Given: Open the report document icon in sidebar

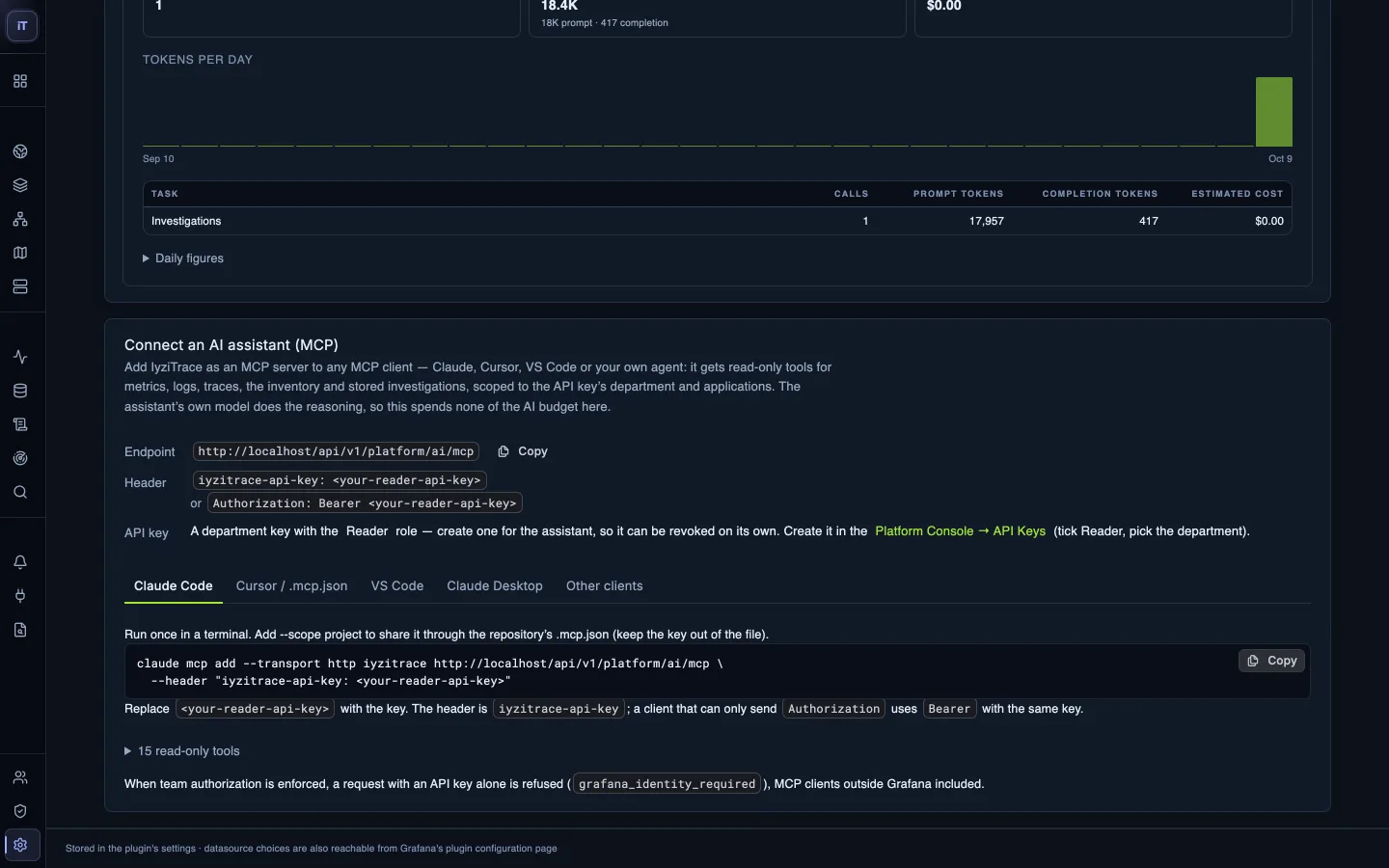Looking at the screenshot, I should point(20,630).
